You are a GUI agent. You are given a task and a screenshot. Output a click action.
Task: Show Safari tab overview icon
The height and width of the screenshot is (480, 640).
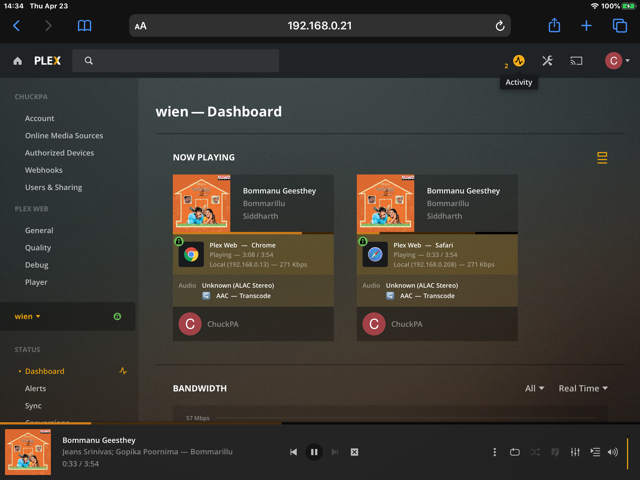620,26
